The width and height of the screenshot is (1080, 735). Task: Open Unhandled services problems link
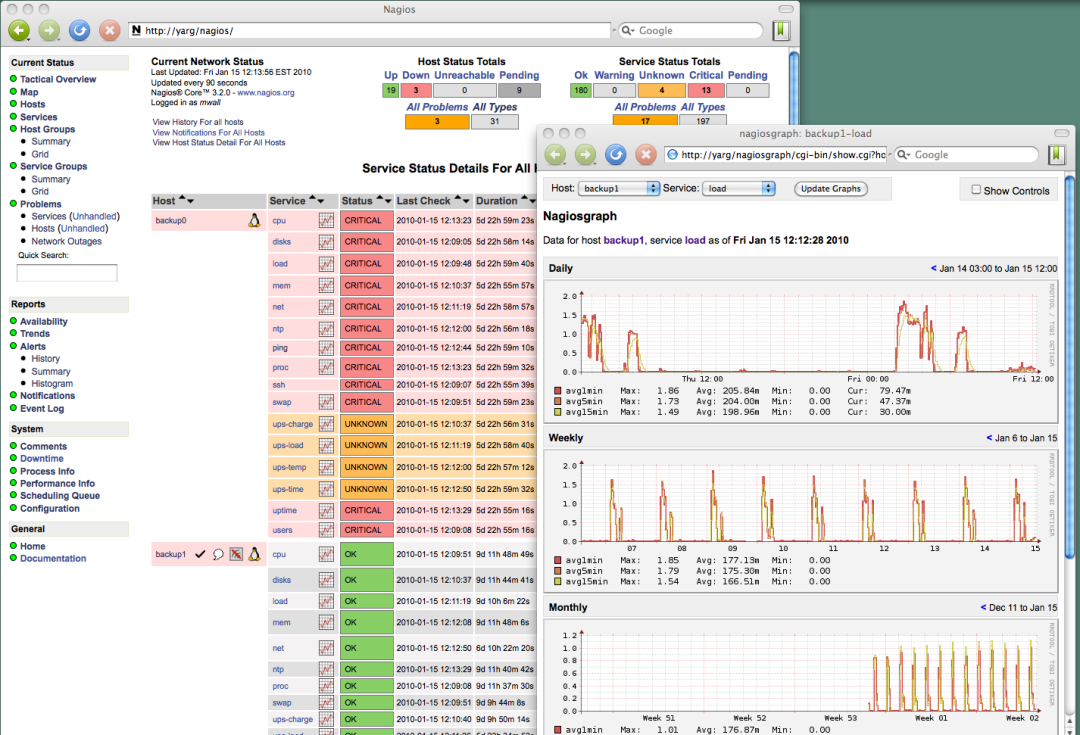(x=95, y=216)
